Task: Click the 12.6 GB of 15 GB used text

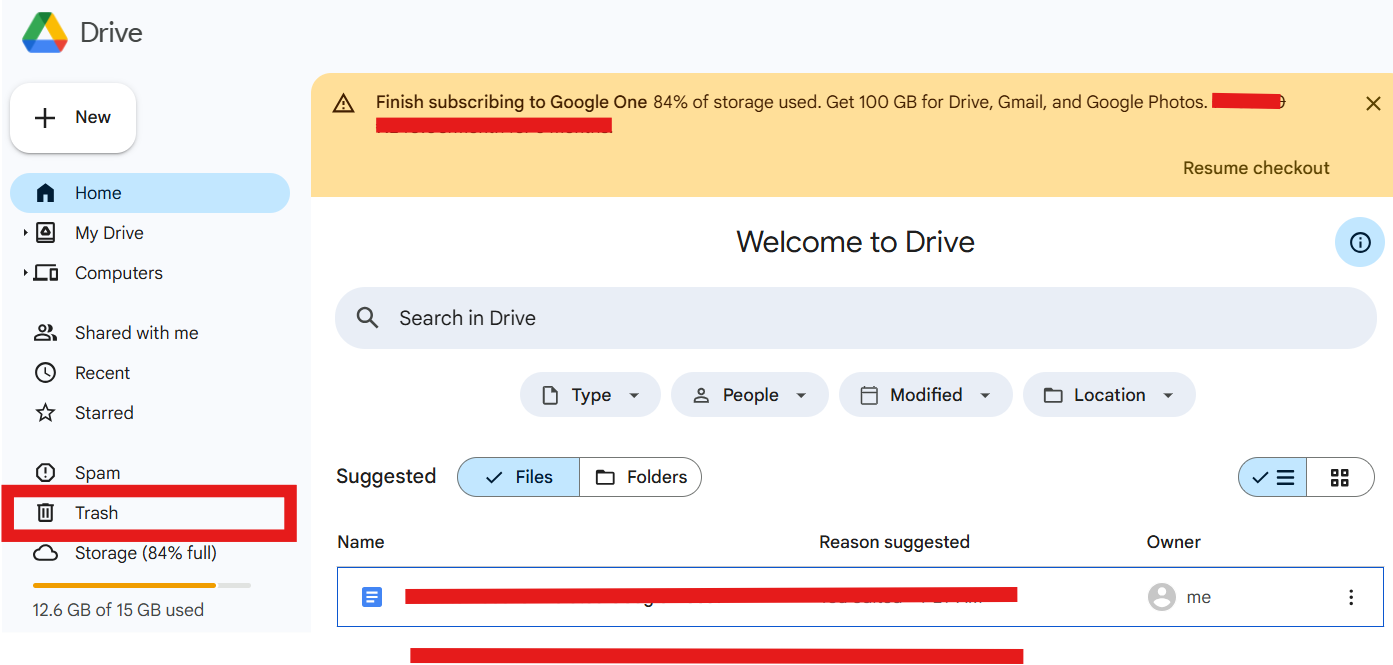Action: [x=118, y=610]
